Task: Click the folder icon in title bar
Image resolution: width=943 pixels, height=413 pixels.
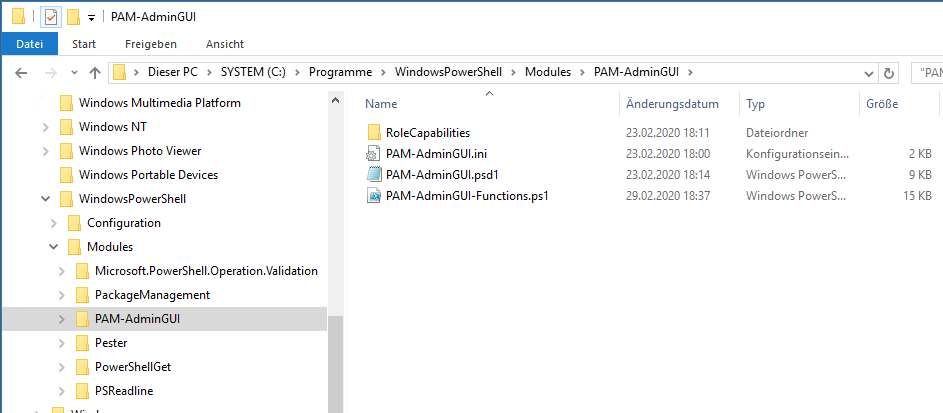Action: 18,17
